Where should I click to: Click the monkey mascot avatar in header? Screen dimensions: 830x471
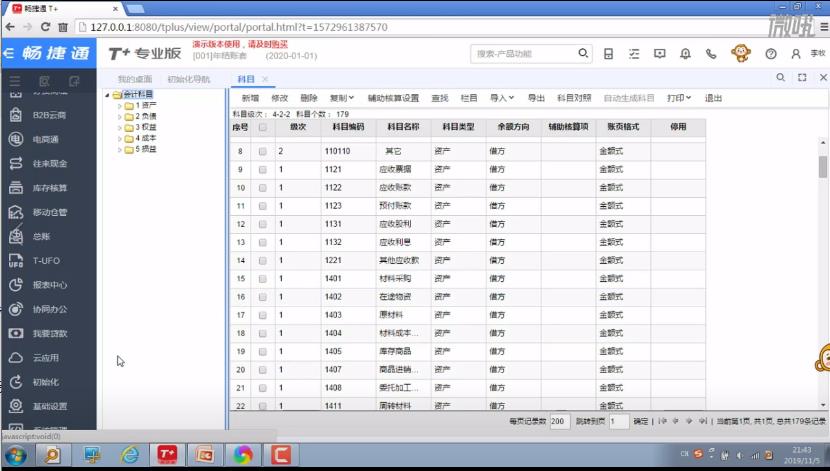tap(741, 53)
